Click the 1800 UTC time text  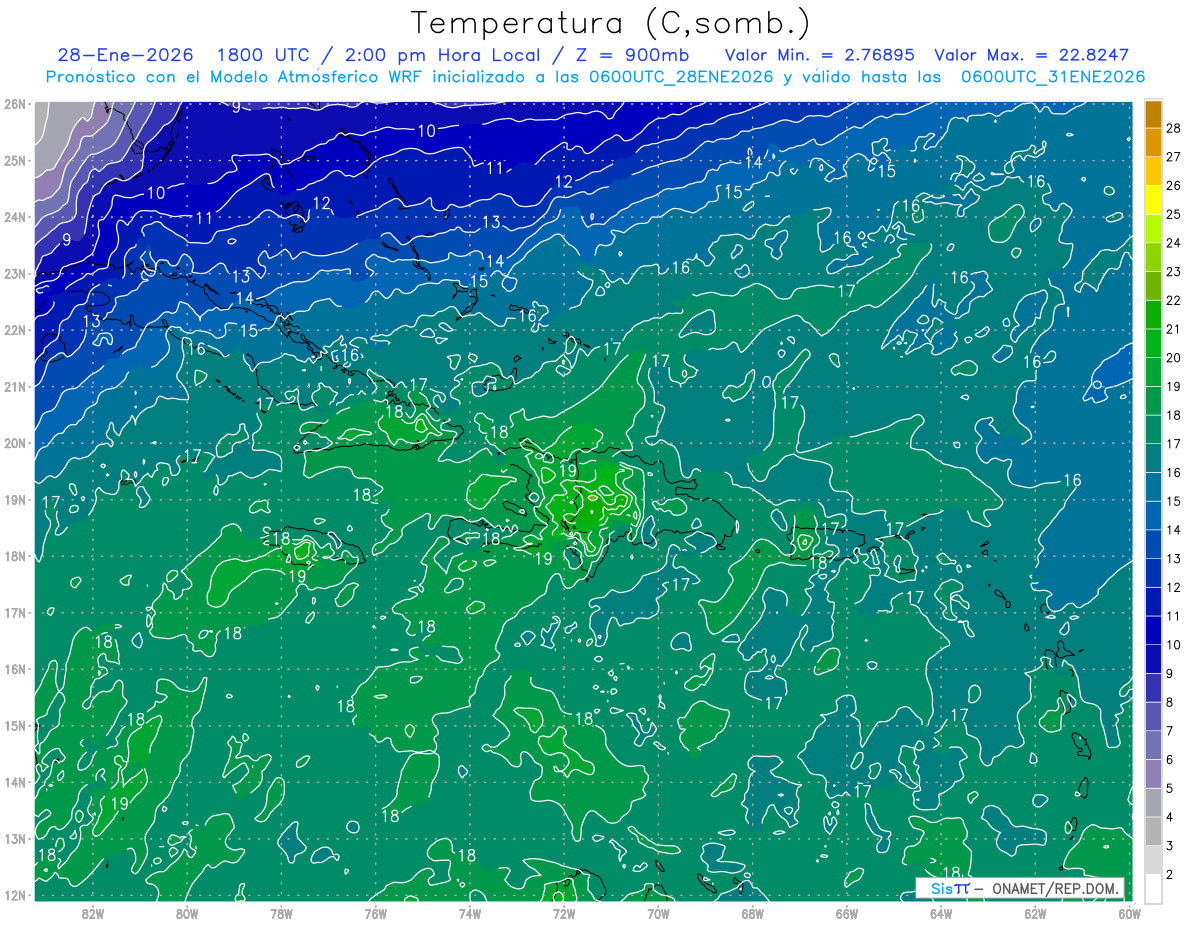coord(263,55)
